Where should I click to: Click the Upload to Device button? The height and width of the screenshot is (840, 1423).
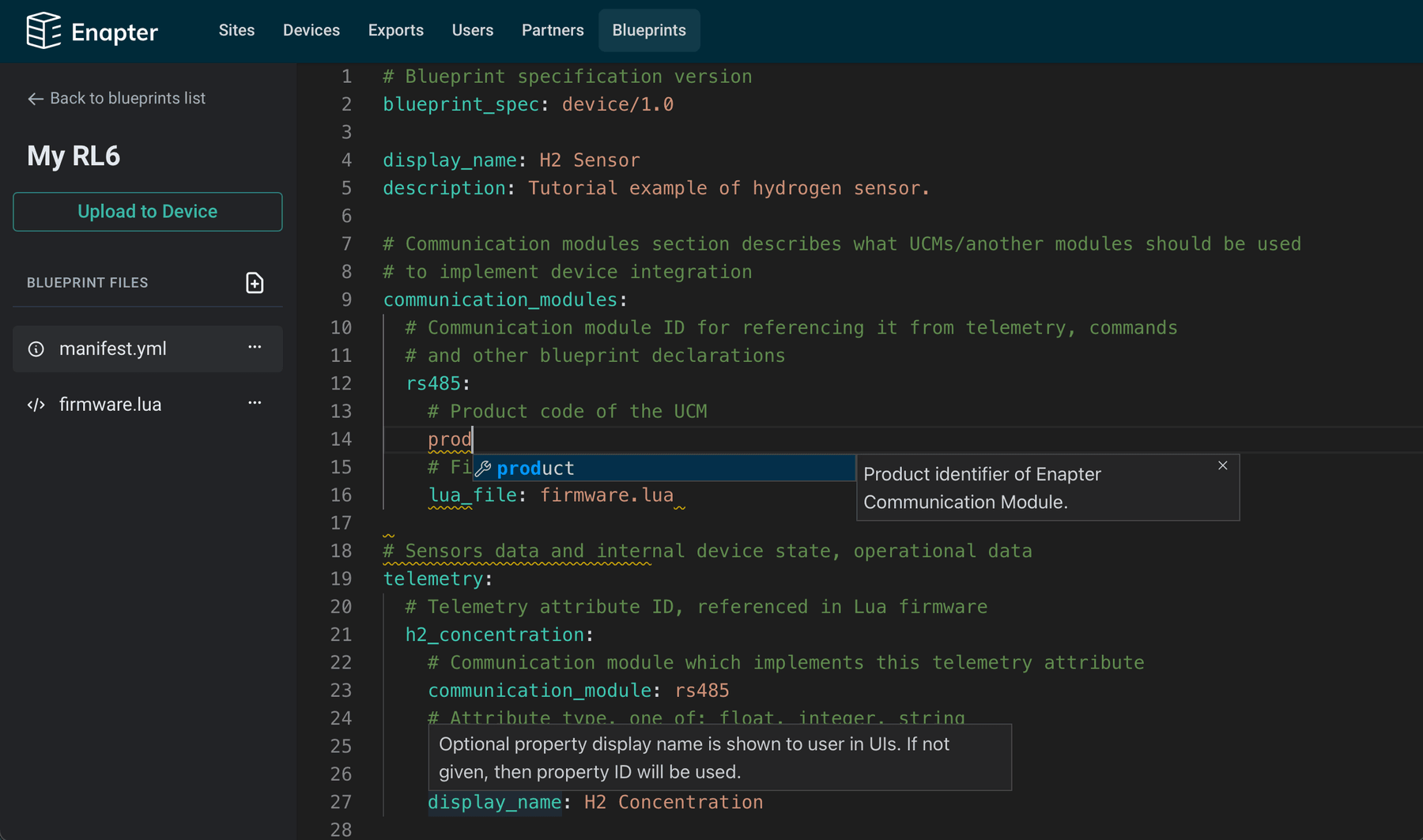(x=147, y=211)
